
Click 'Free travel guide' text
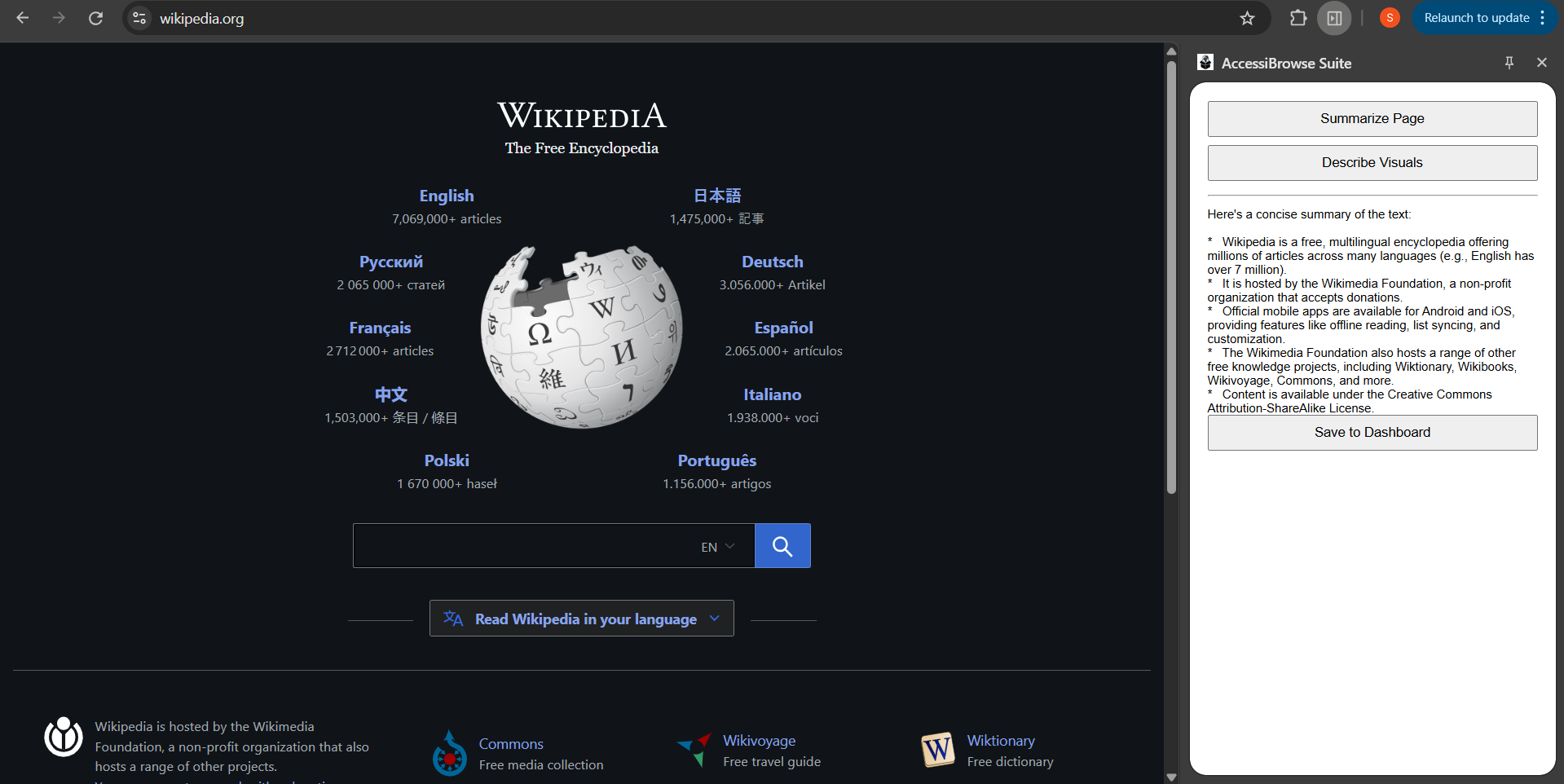772,762
